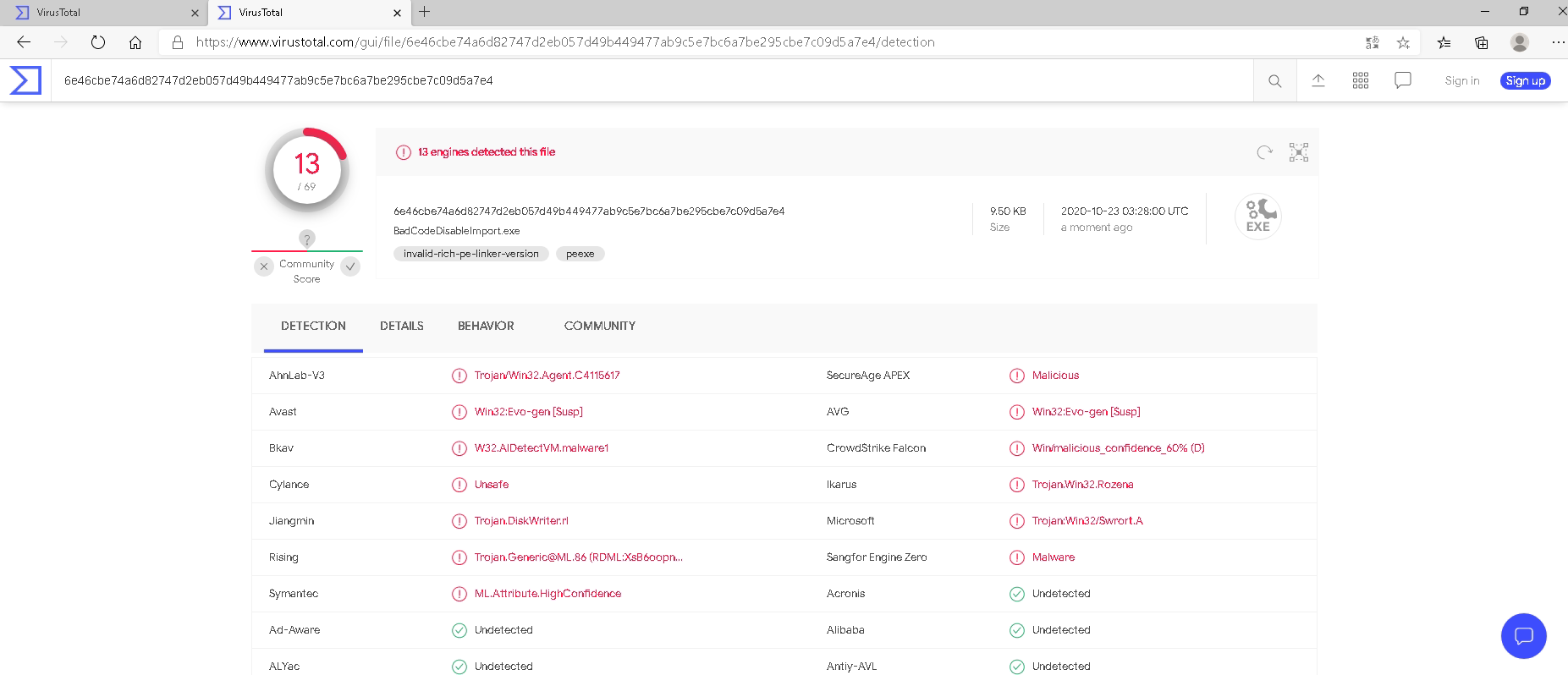The width and height of the screenshot is (1568, 675).
Task: Click the Trojan/Win32.Agent.C4115617 detection result
Action: coord(547,376)
